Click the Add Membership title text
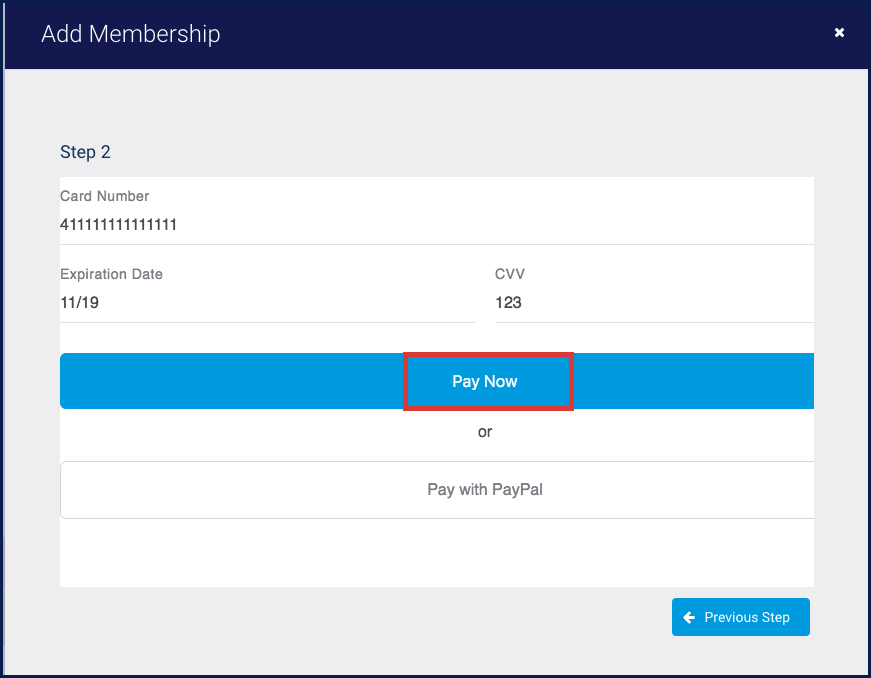Image resolution: width=871 pixels, height=678 pixels. [130, 34]
